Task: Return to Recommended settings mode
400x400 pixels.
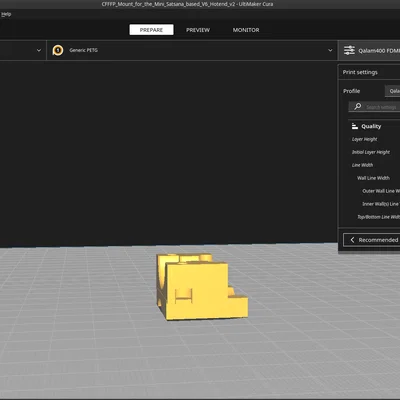Action: coord(372,240)
